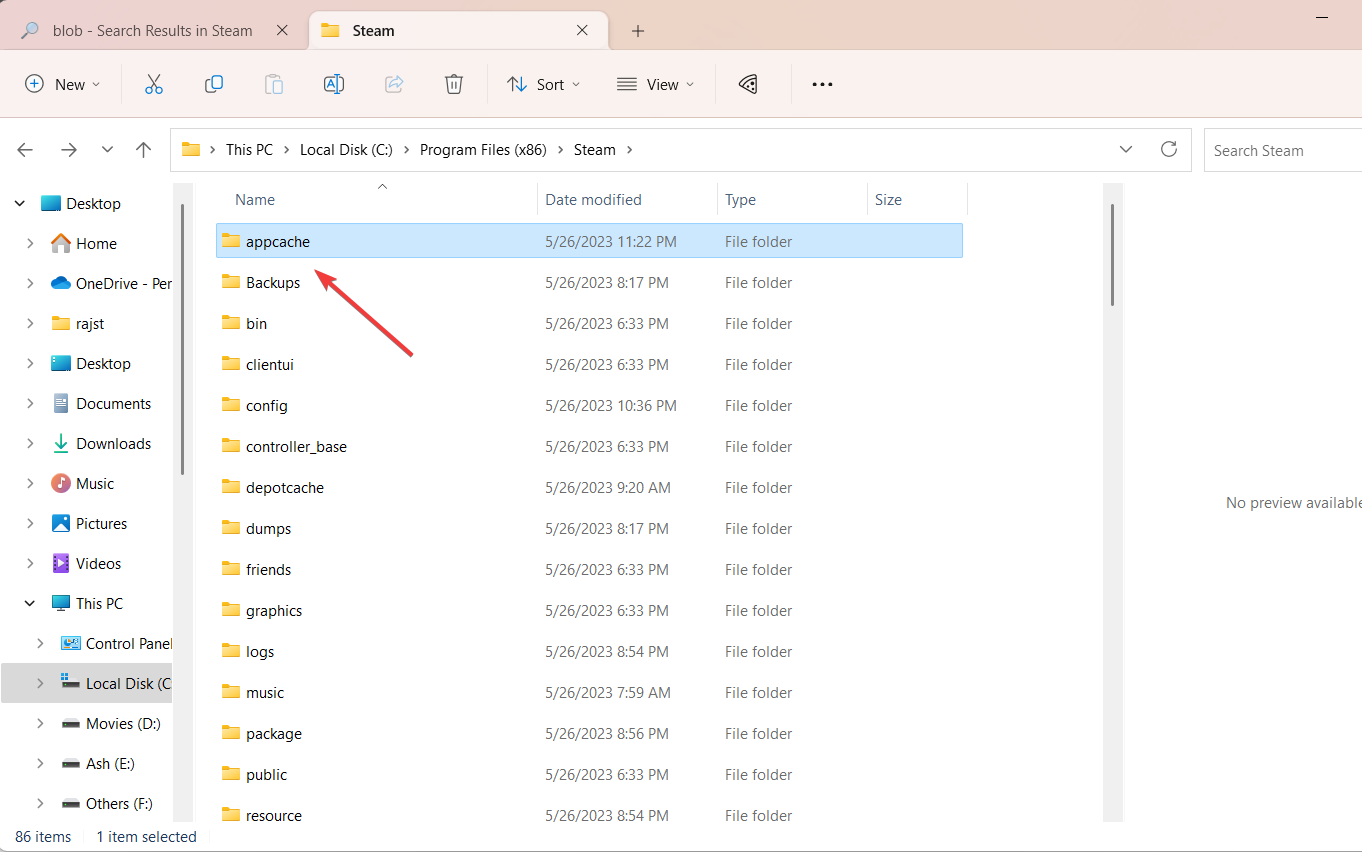Image resolution: width=1362 pixels, height=852 pixels.
Task: Select Videos in navigation pane
Action: (x=98, y=564)
